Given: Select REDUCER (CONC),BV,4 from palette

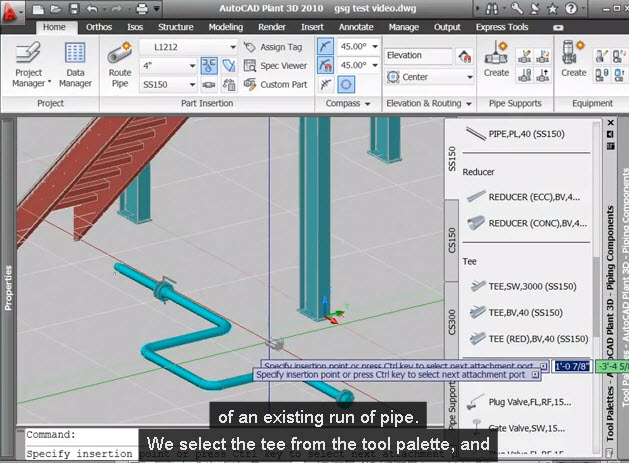Looking at the screenshot, I should (x=526, y=223).
